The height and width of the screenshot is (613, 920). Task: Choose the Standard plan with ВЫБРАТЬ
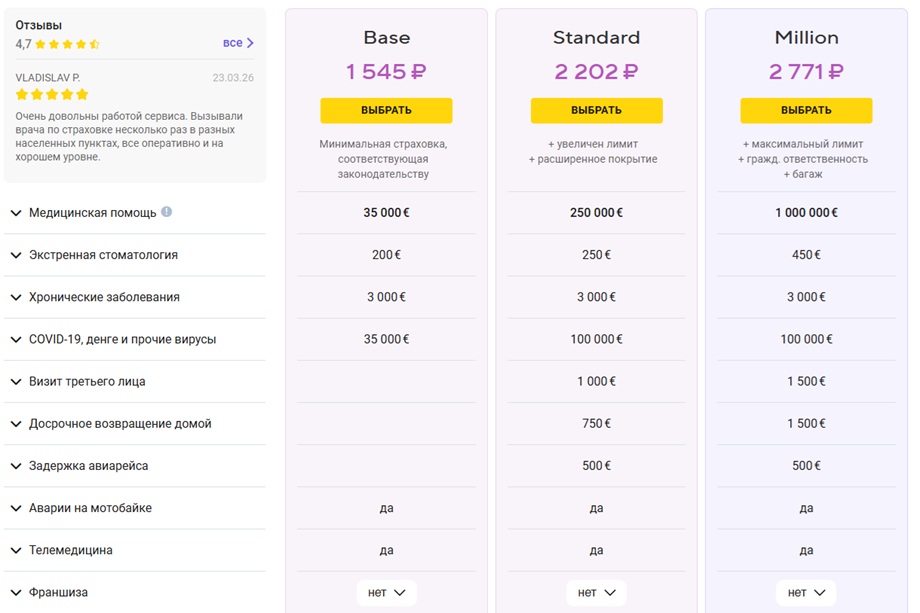point(597,110)
